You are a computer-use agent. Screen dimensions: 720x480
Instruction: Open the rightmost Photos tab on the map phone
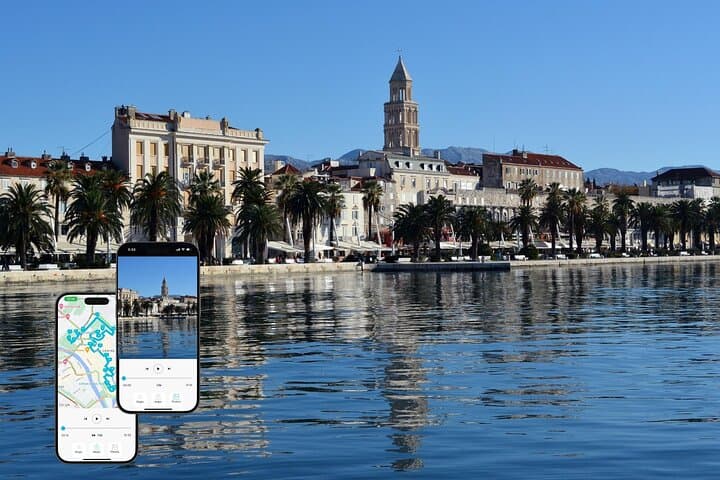pyautogui.click(x=115, y=448)
